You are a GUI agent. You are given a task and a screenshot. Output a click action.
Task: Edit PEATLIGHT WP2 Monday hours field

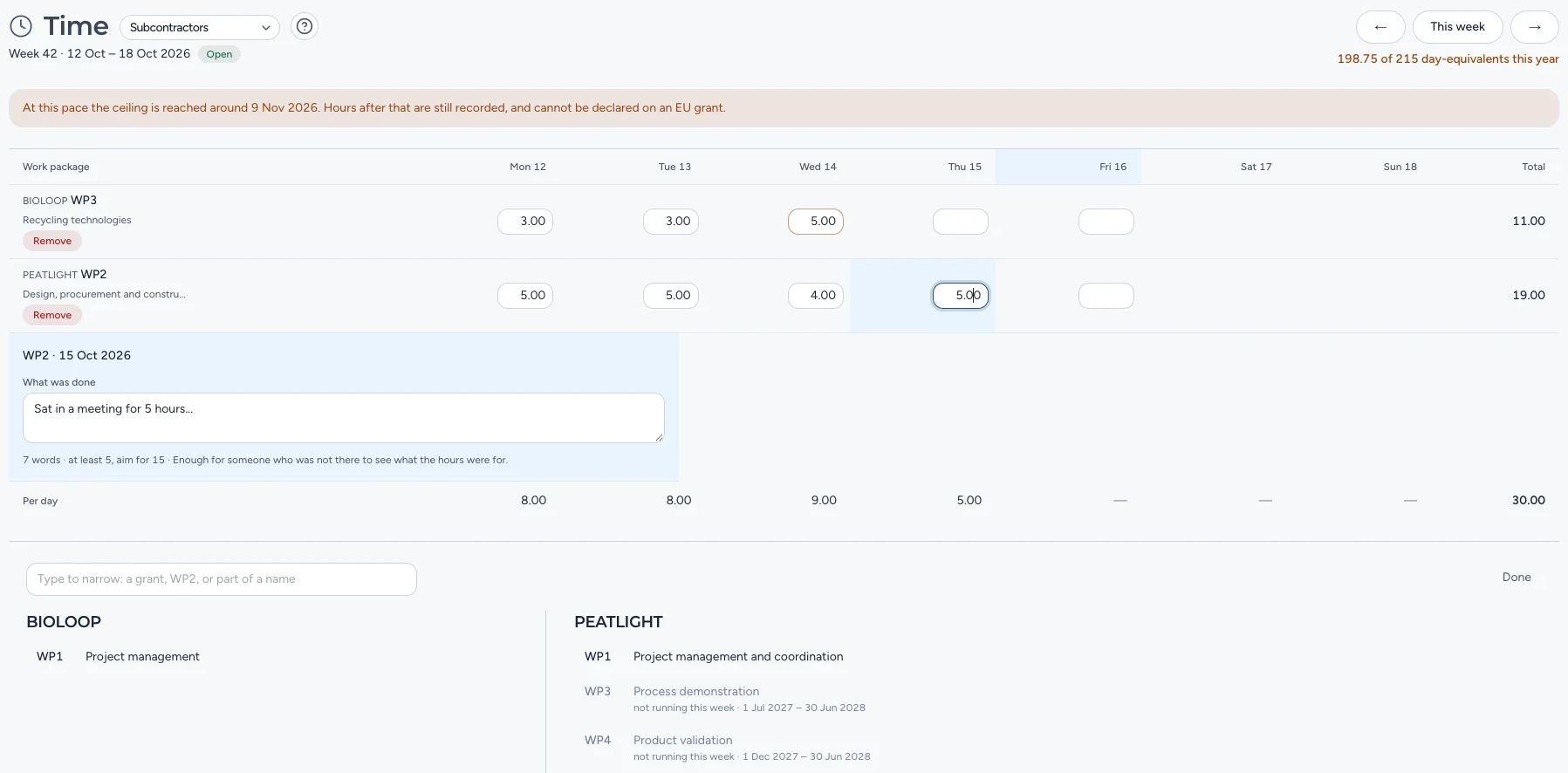[525, 296]
